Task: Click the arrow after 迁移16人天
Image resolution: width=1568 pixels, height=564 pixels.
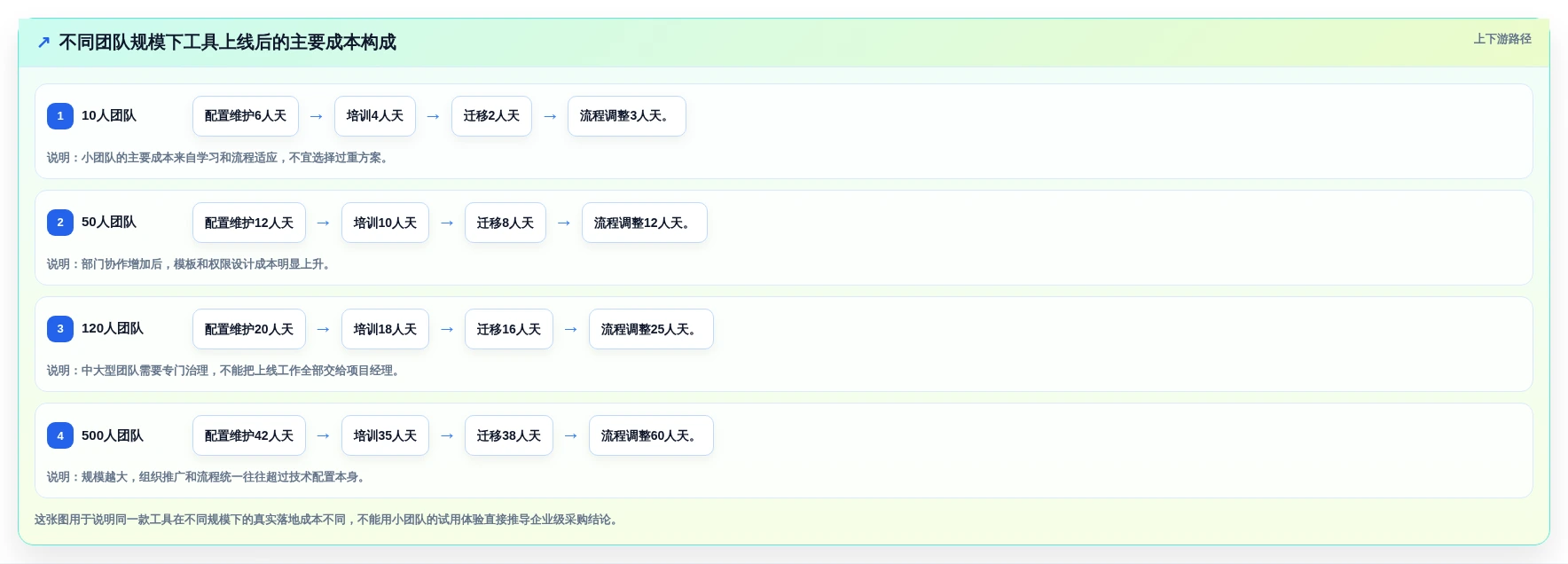Action: pos(571,329)
